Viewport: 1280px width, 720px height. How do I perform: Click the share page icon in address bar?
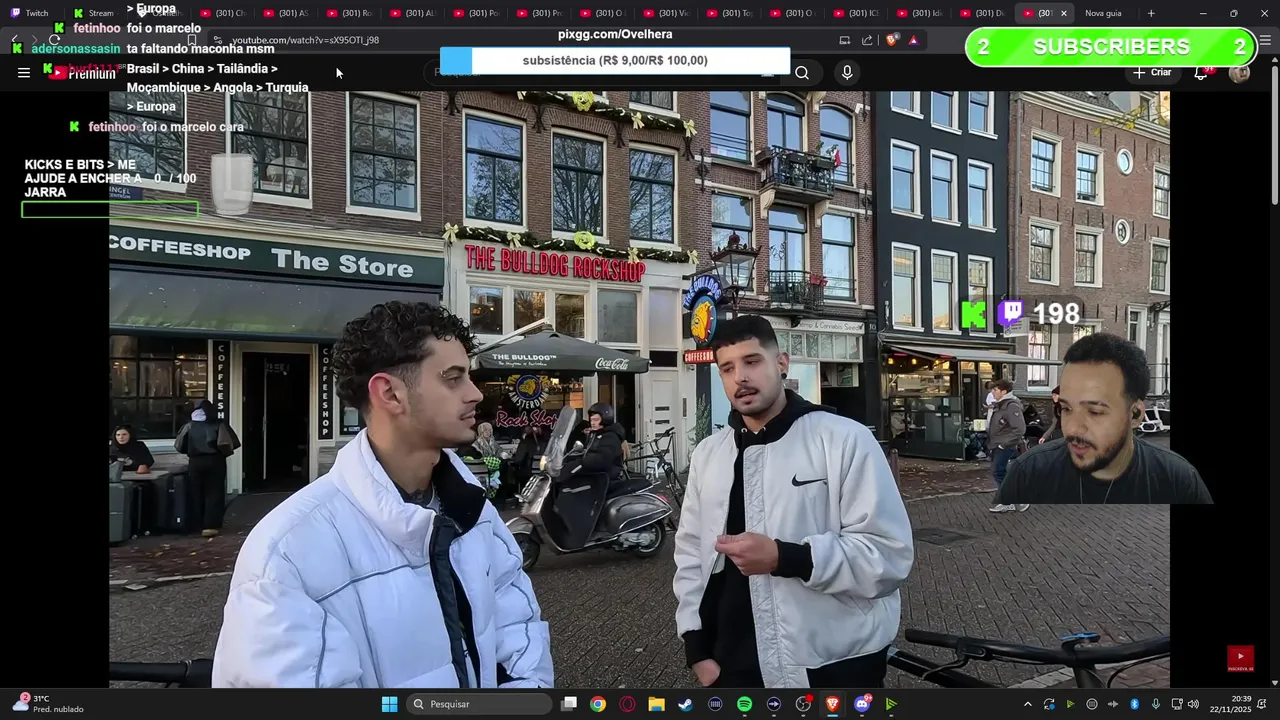tap(867, 40)
